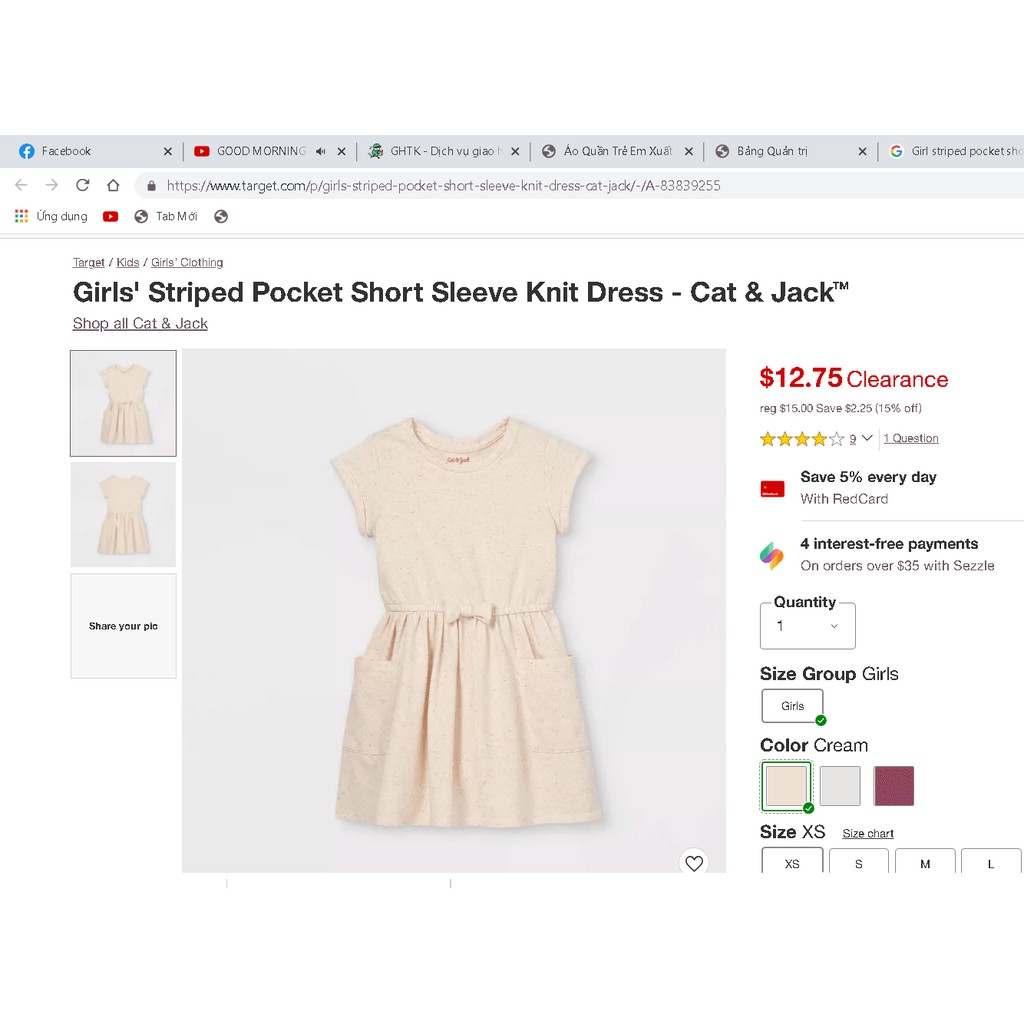
Task: Choose size M
Action: tap(925, 861)
